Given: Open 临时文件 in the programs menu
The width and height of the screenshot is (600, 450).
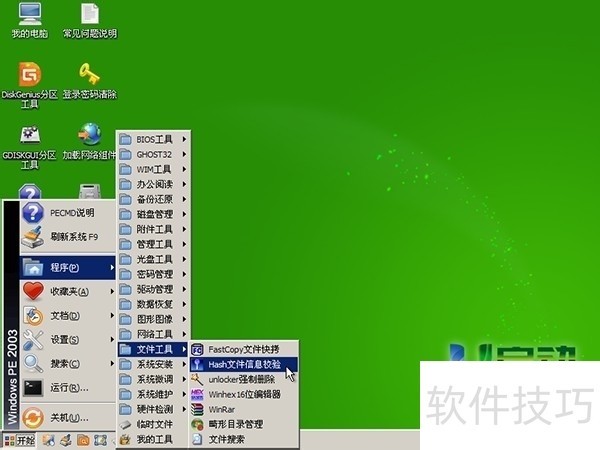Looking at the screenshot, I should [153, 424].
